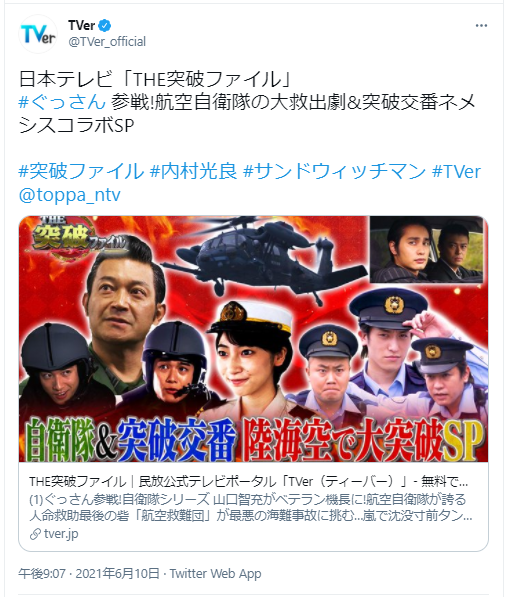
Task: Open the #内村光良 hashtag
Action: tap(193, 171)
